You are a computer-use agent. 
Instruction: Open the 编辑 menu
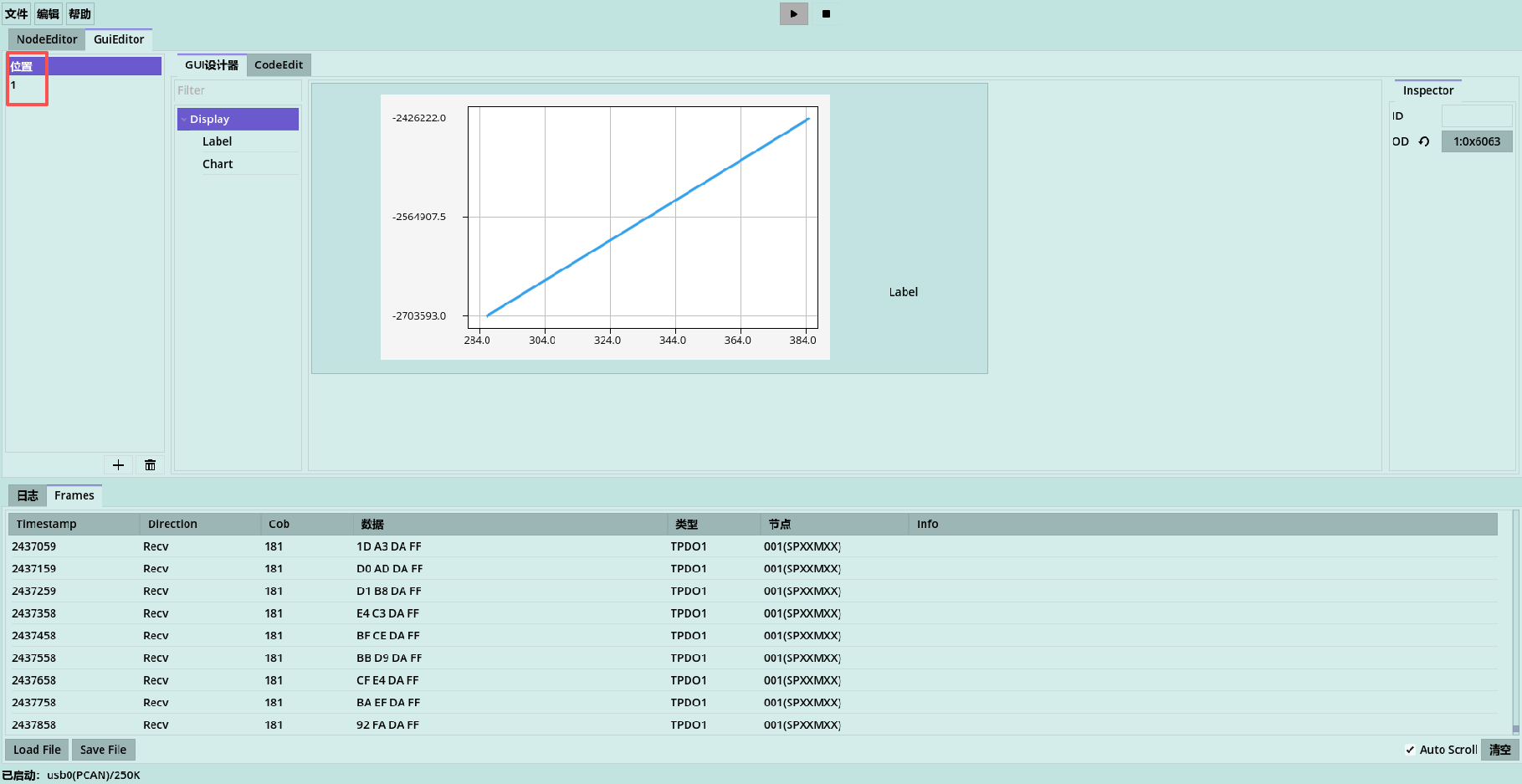pos(48,13)
